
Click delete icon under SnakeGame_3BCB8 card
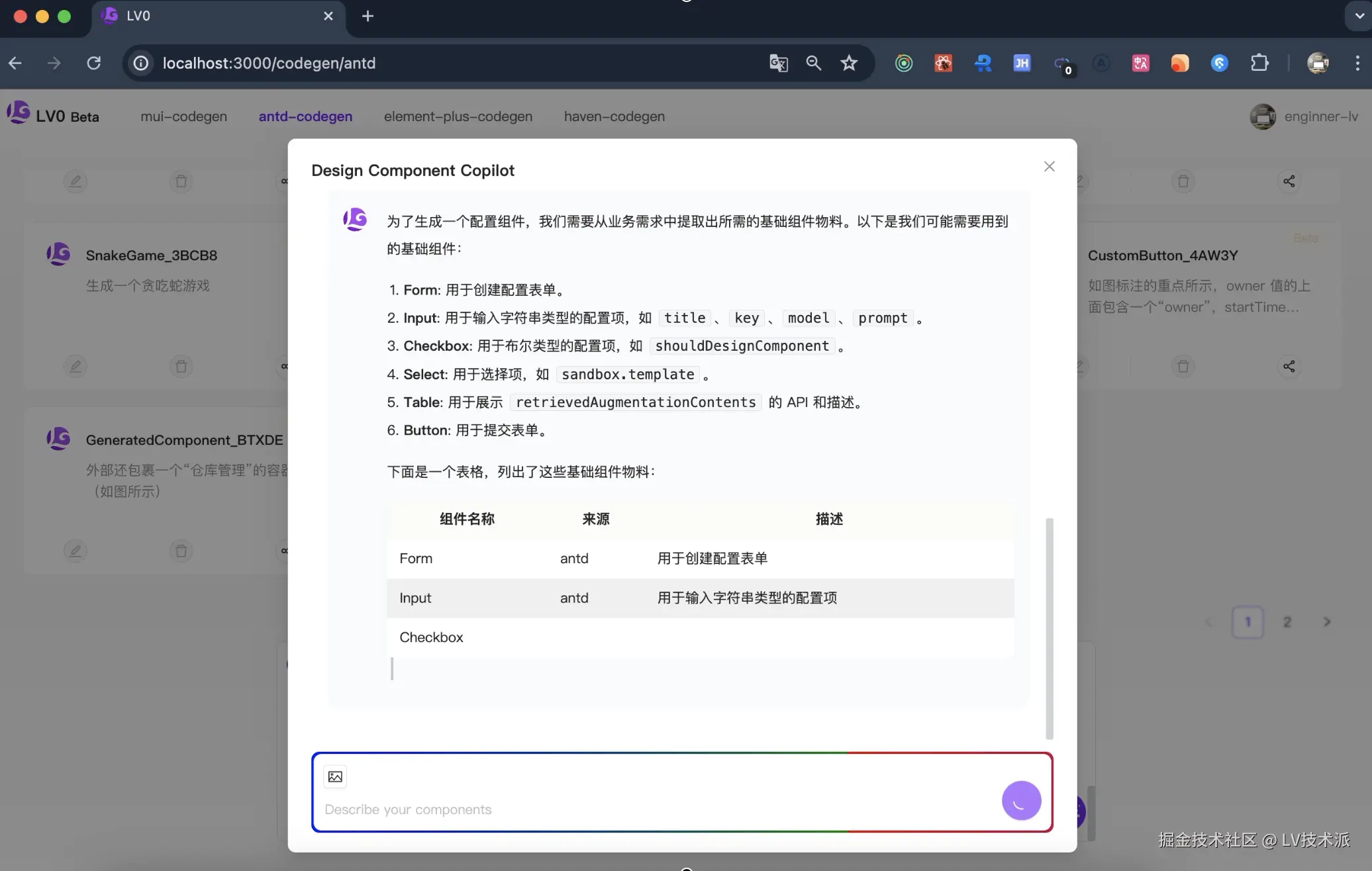(x=181, y=366)
